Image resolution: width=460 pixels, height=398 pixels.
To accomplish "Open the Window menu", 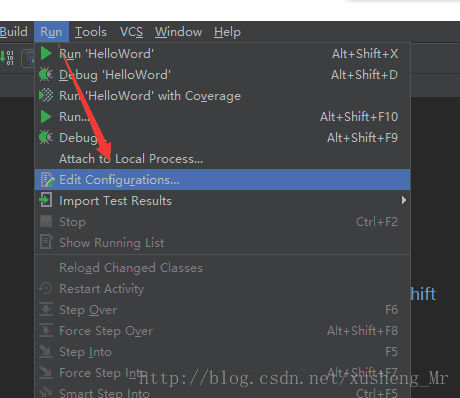I will [x=178, y=32].
